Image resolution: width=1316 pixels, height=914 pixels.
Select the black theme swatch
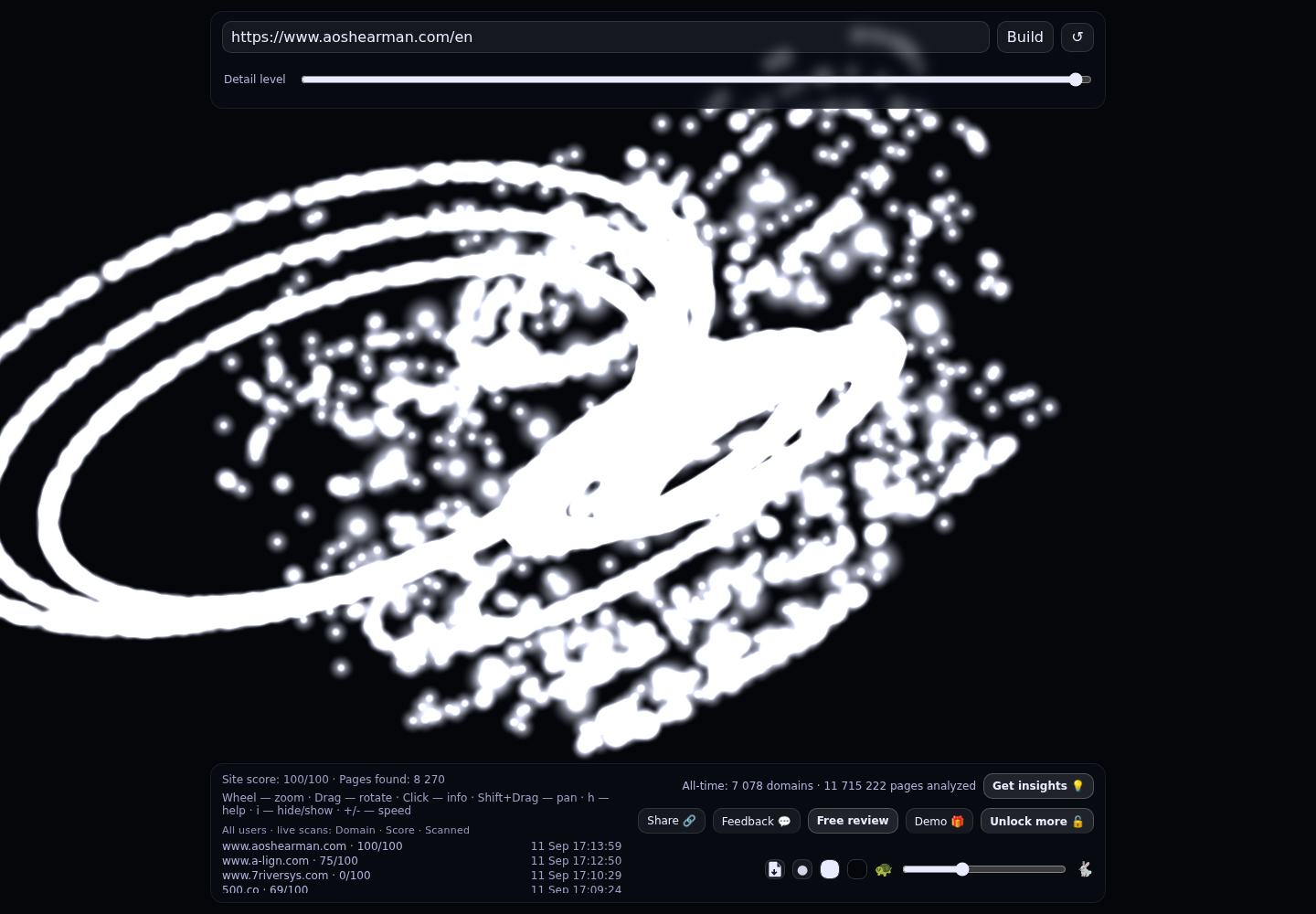[x=857, y=869]
